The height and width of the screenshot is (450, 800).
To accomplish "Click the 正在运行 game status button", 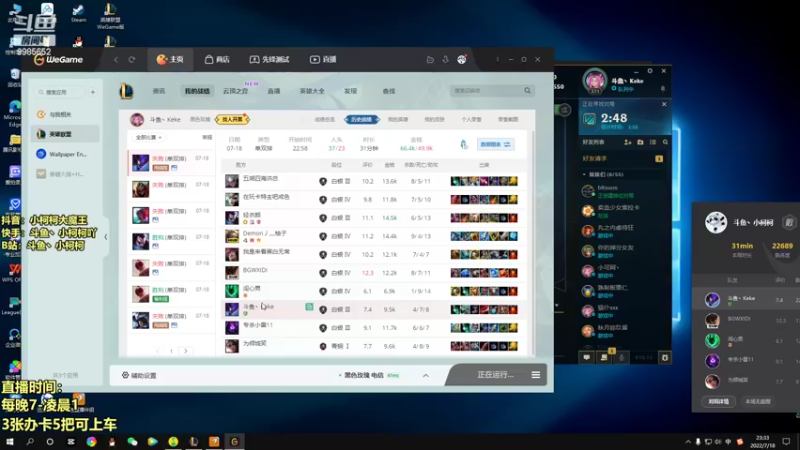I will click(x=495, y=375).
